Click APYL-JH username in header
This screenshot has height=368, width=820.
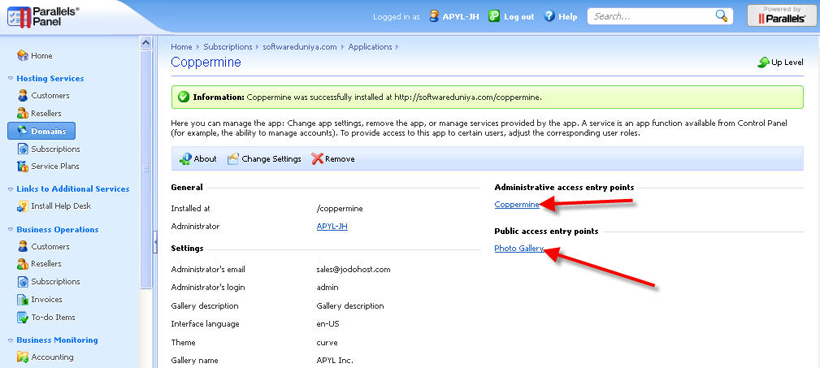(x=461, y=17)
